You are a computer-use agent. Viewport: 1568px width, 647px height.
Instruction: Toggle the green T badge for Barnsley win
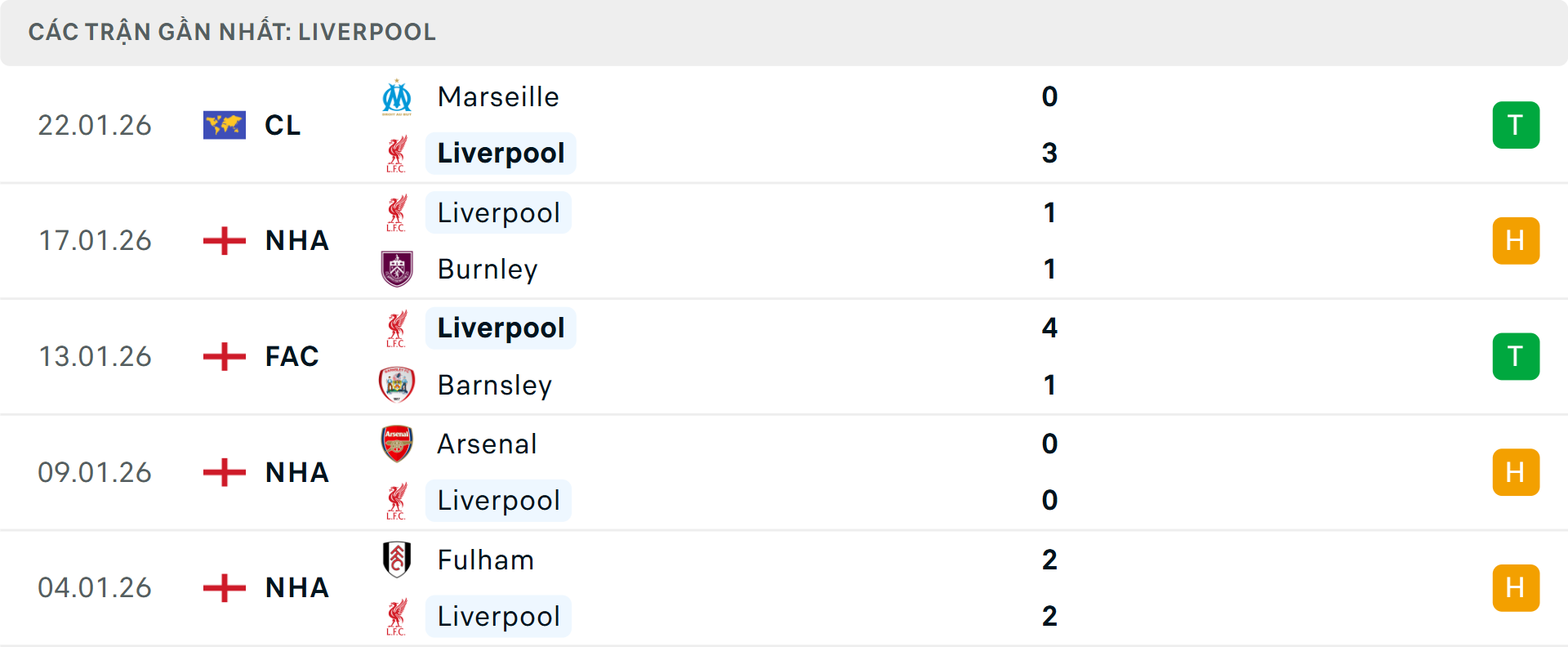point(1516,356)
